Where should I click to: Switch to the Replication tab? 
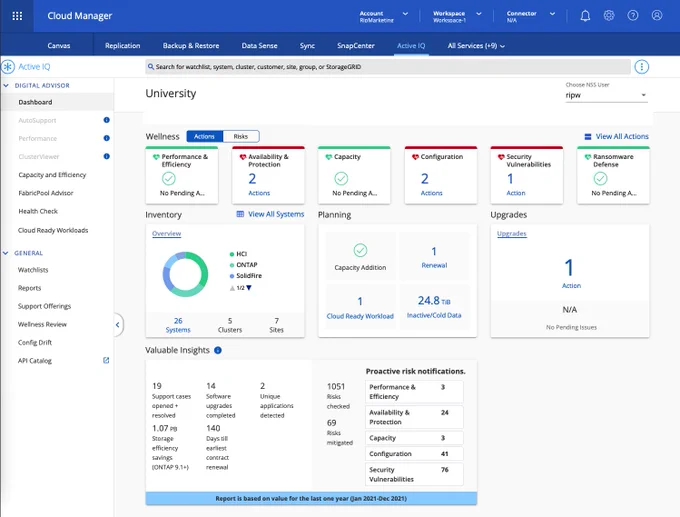click(x=122, y=46)
